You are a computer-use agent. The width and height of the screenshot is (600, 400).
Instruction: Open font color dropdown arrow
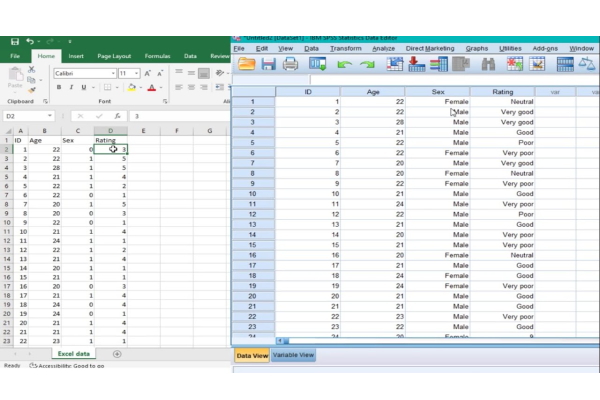click(161, 88)
